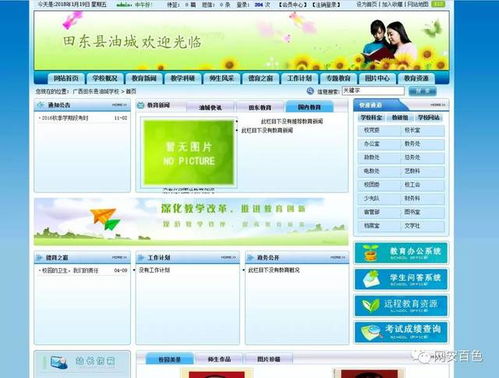Open 工作计划 in the navigation bar
The image size is (499, 378).
300,78
